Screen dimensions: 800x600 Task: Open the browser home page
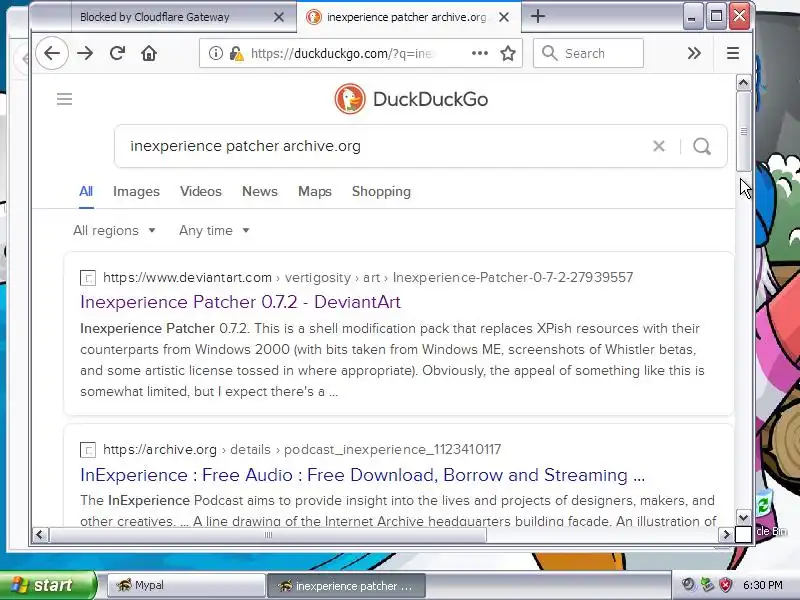point(149,53)
